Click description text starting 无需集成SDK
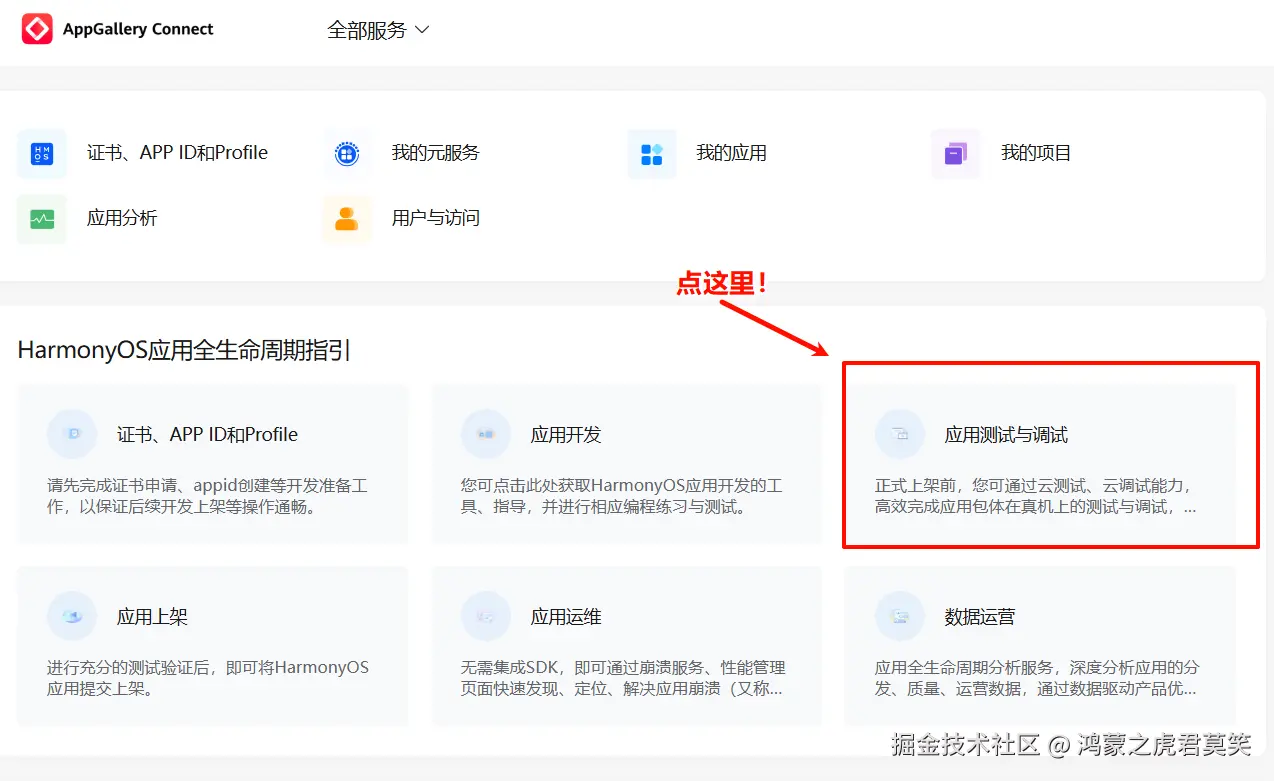 pyautogui.click(x=623, y=678)
